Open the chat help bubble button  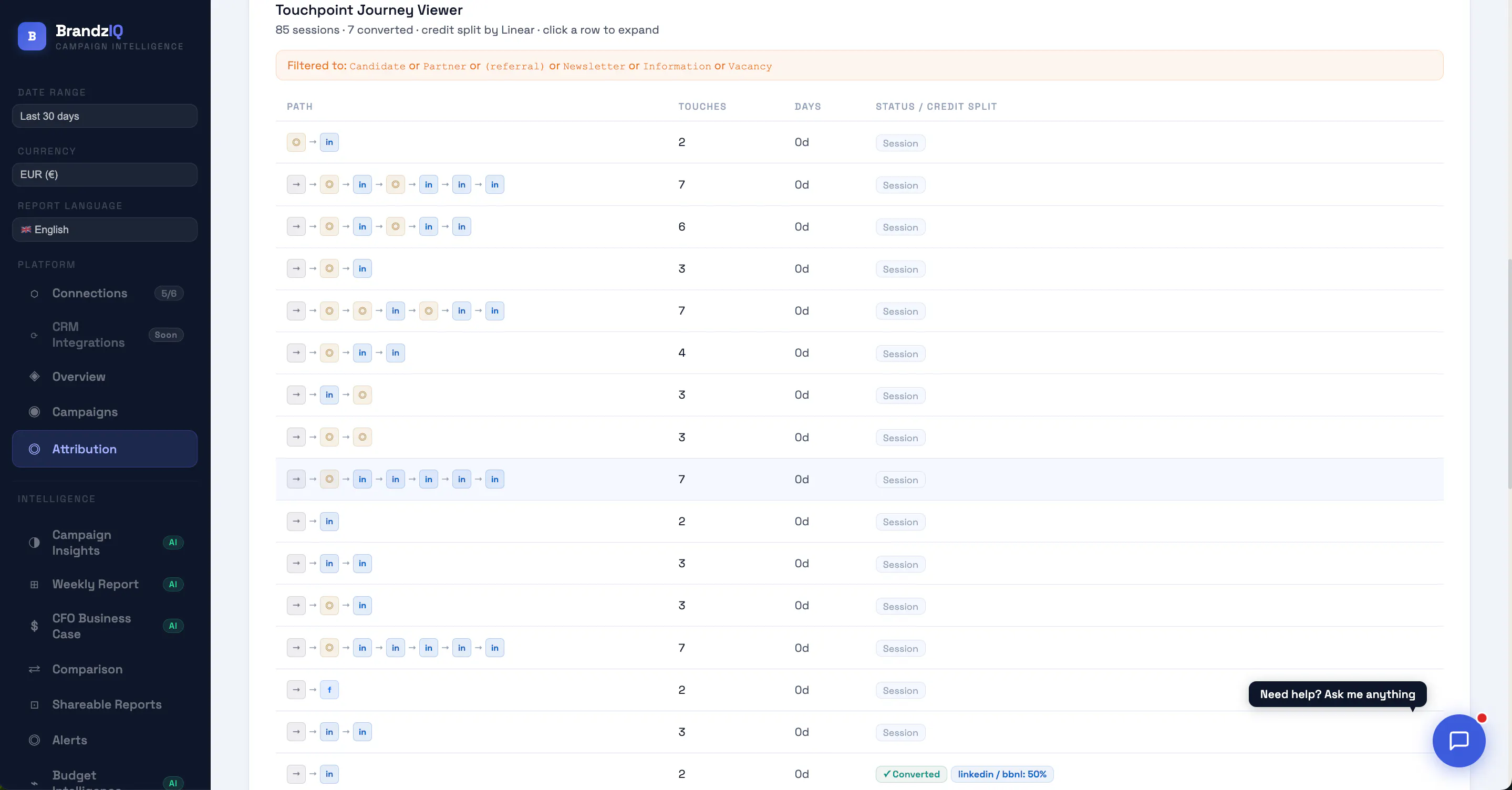1458,741
